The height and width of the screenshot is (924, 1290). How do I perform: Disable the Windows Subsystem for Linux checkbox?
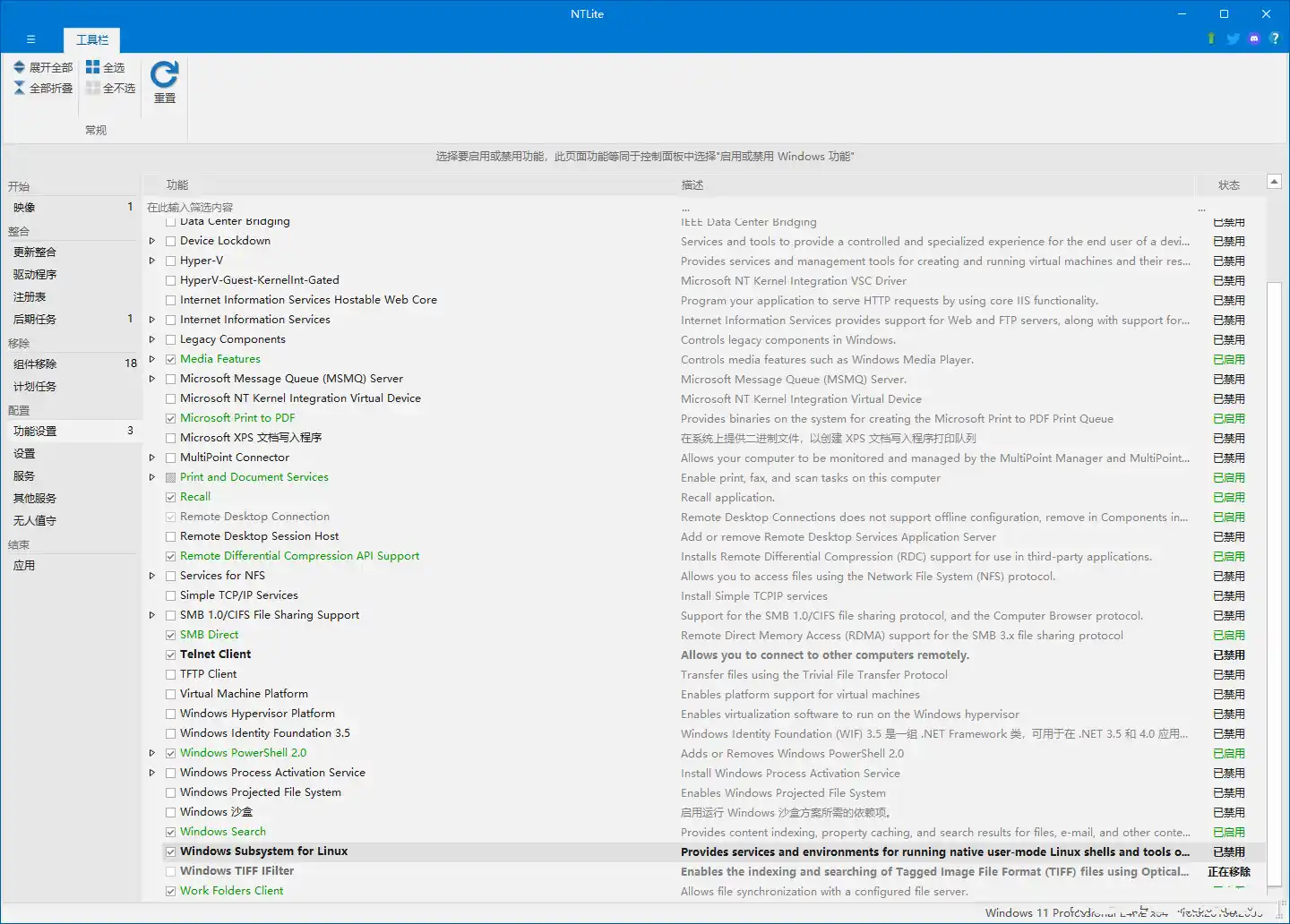[x=170, y=851]
